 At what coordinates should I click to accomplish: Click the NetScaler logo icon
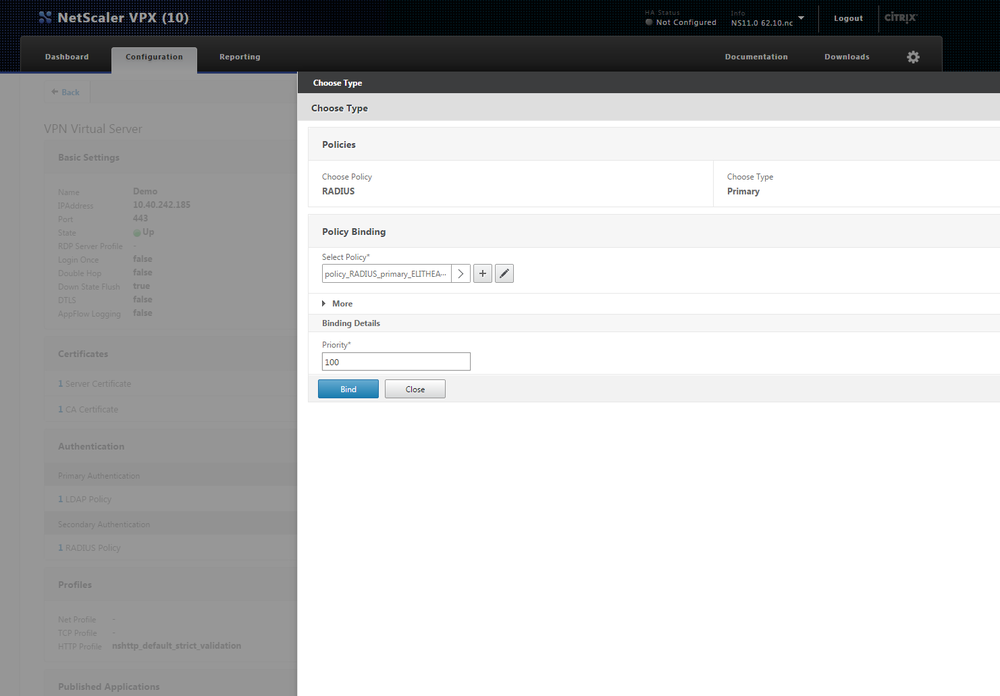[x=45, y=18]
